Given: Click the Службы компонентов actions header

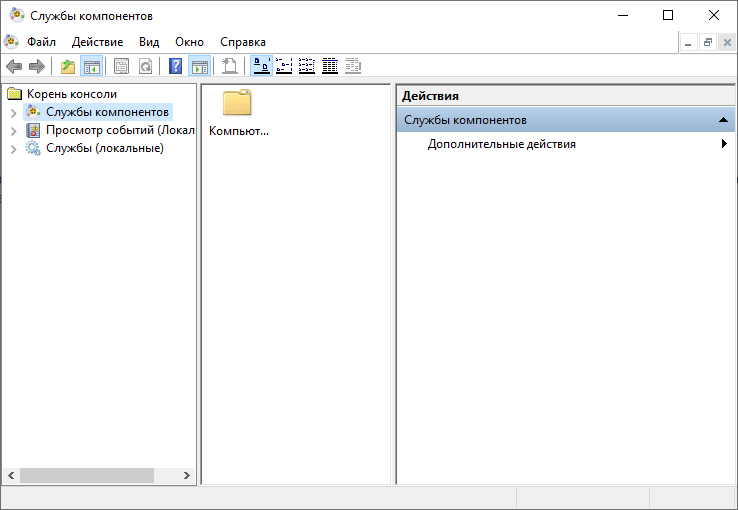Looking at the screenshot, I should (x=565, y=120).
